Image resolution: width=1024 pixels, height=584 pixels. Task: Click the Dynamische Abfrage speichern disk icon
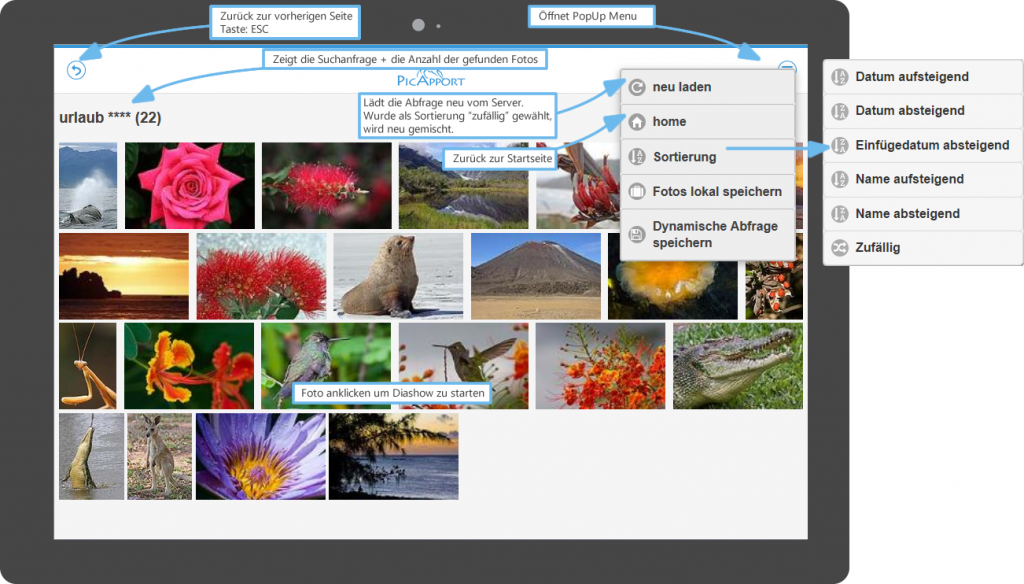pyautogui.click(x=636, y=235)
